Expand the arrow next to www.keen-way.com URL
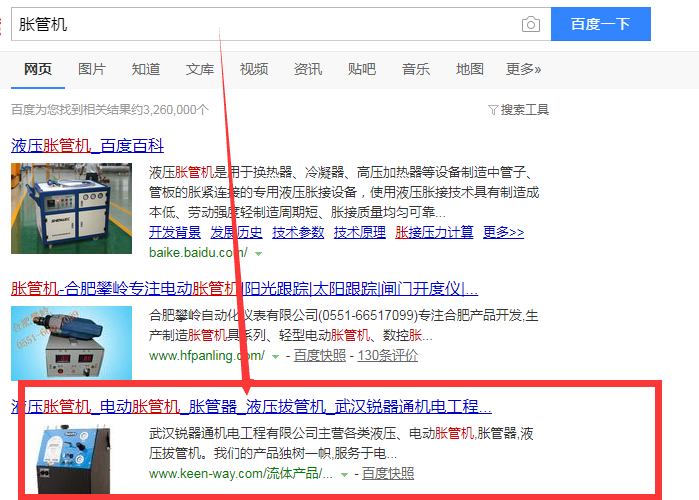The image size is (699, 500). [344, 475]
